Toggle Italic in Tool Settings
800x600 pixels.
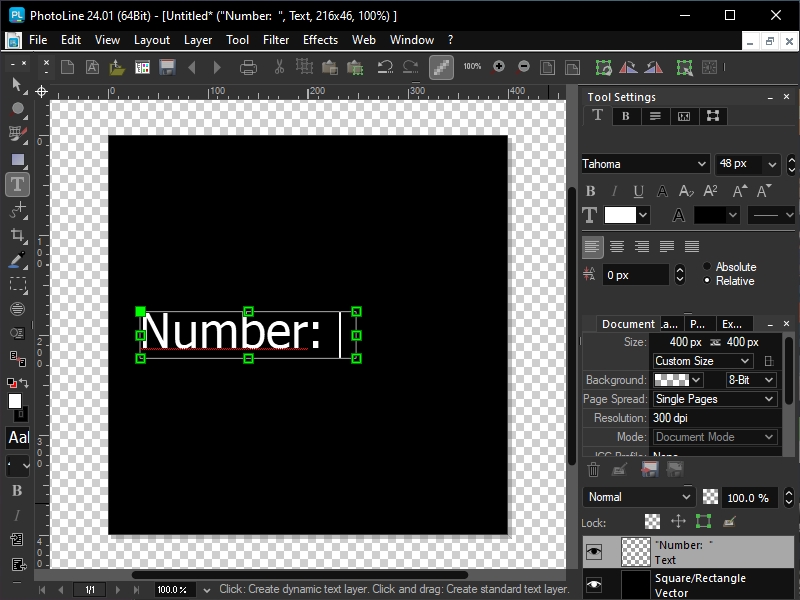point(614,191)
